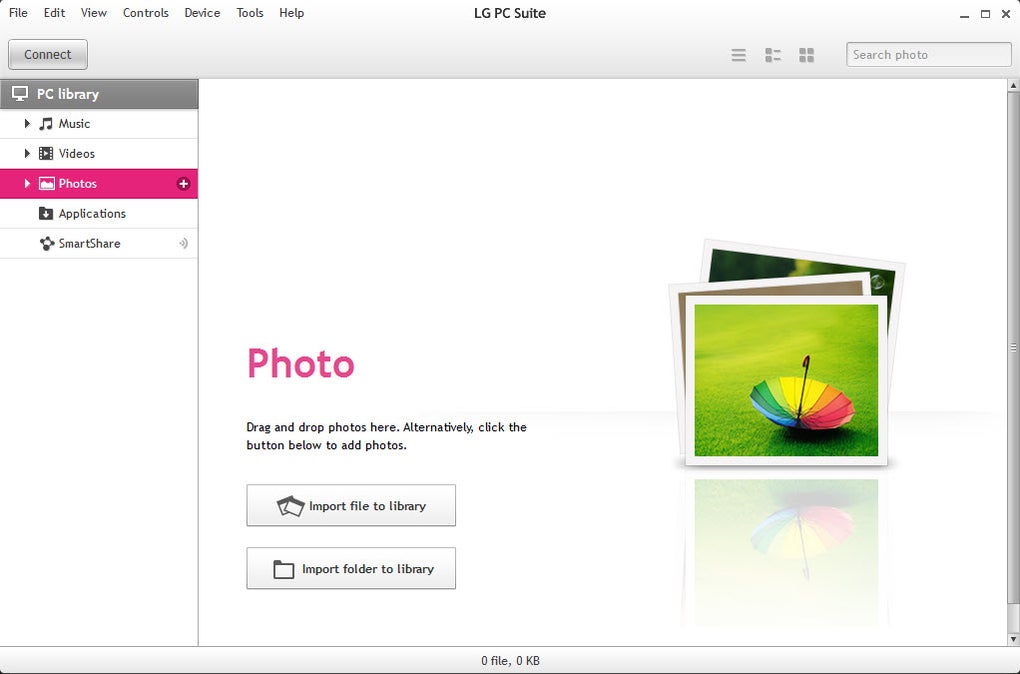Open the View menu

(94, 13)
